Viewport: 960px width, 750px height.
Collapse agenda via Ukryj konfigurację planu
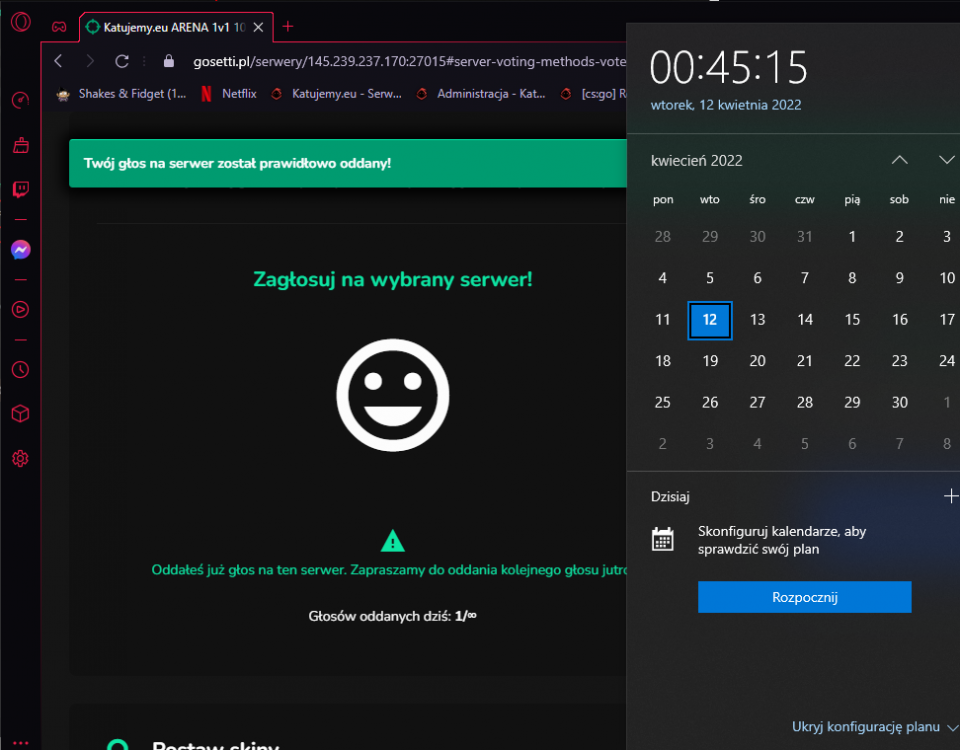[x=874, y=727]
